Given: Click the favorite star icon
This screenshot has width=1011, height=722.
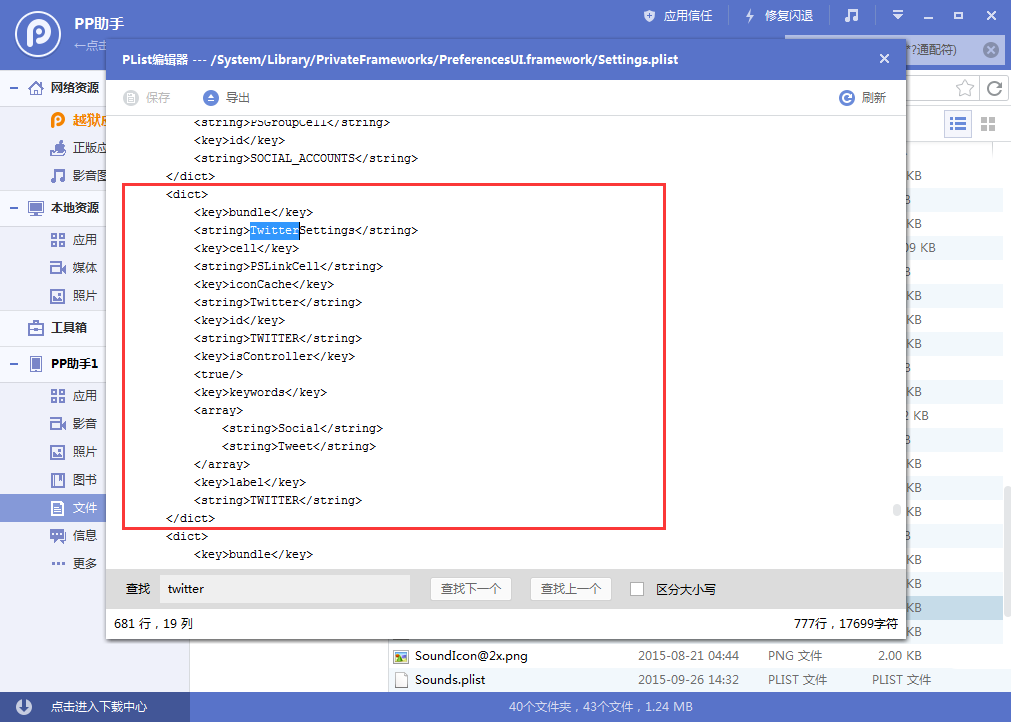Looking at the screenshot, I should click(x=965, y=88).
